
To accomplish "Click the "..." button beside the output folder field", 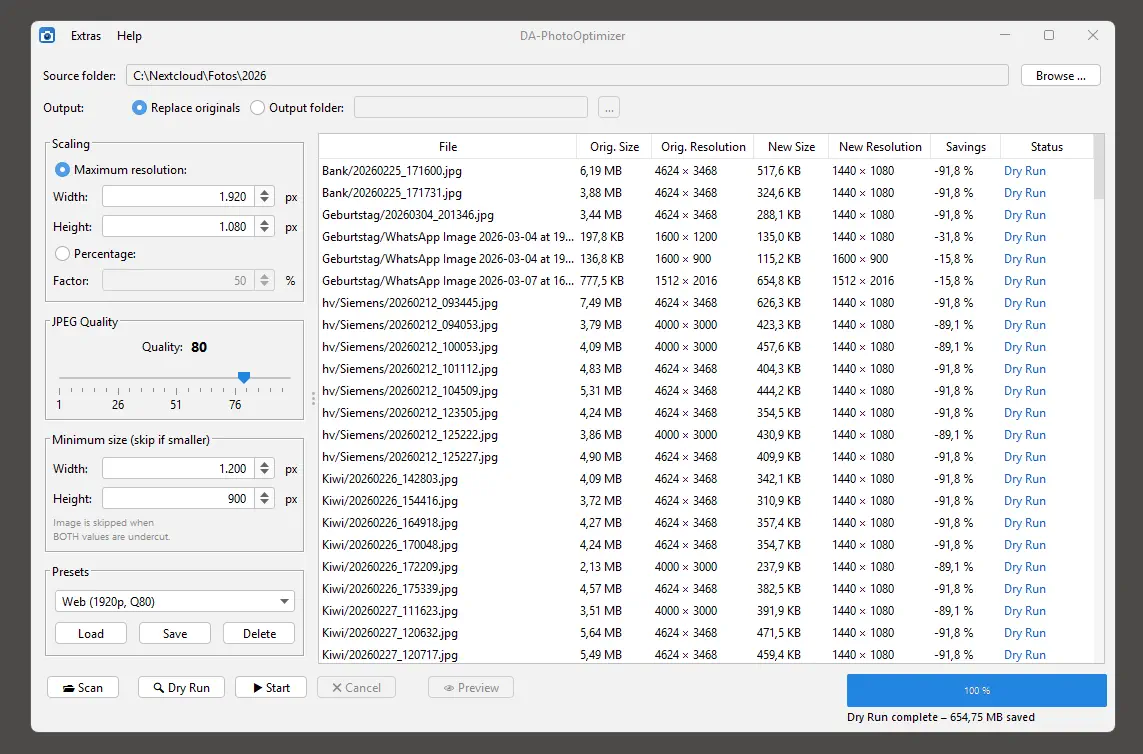I will click(608, 107).
